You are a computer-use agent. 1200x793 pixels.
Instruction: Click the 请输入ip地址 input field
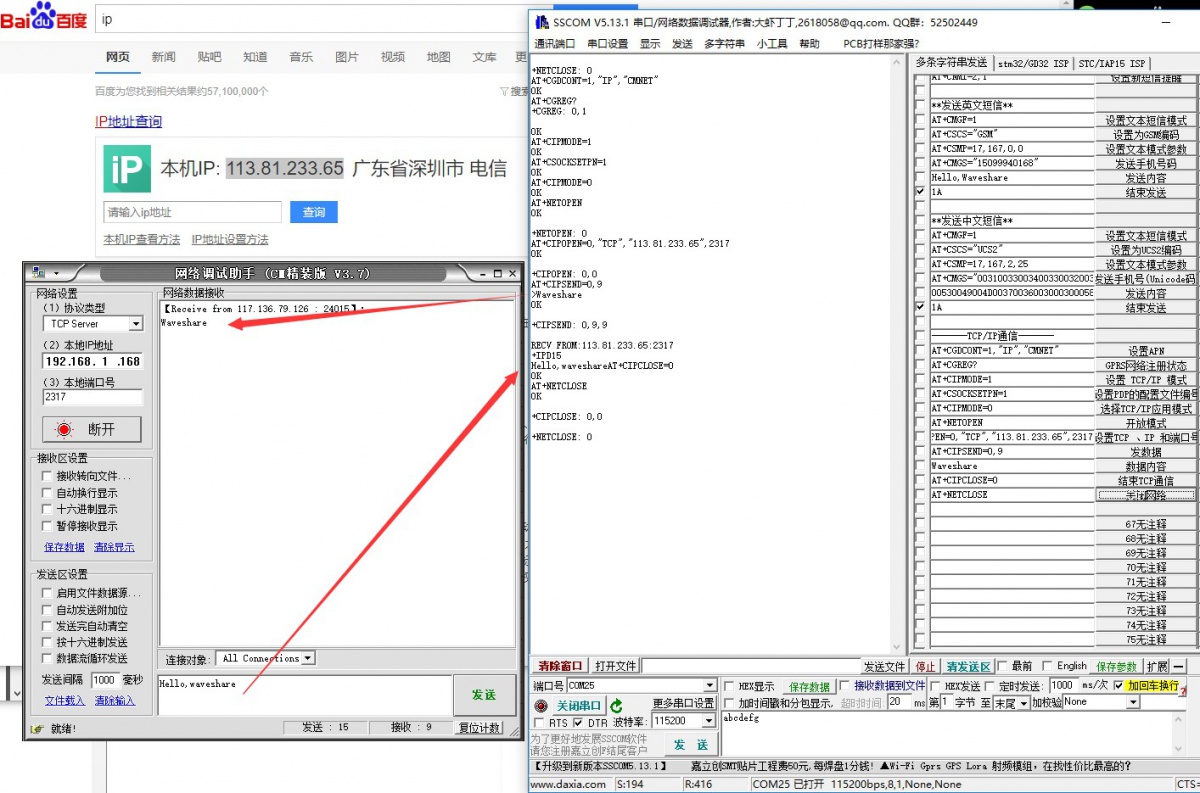(x=193, y=212)
